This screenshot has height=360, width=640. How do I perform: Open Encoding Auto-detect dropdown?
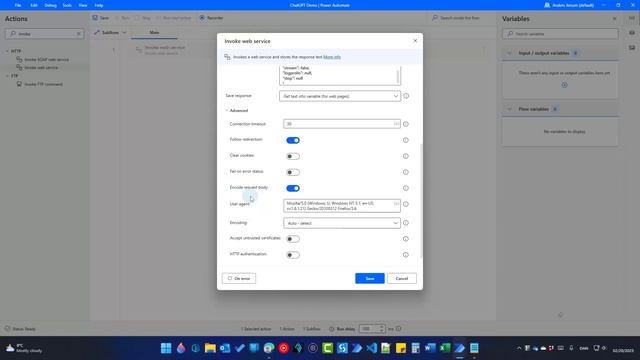[x=342, y=223]
